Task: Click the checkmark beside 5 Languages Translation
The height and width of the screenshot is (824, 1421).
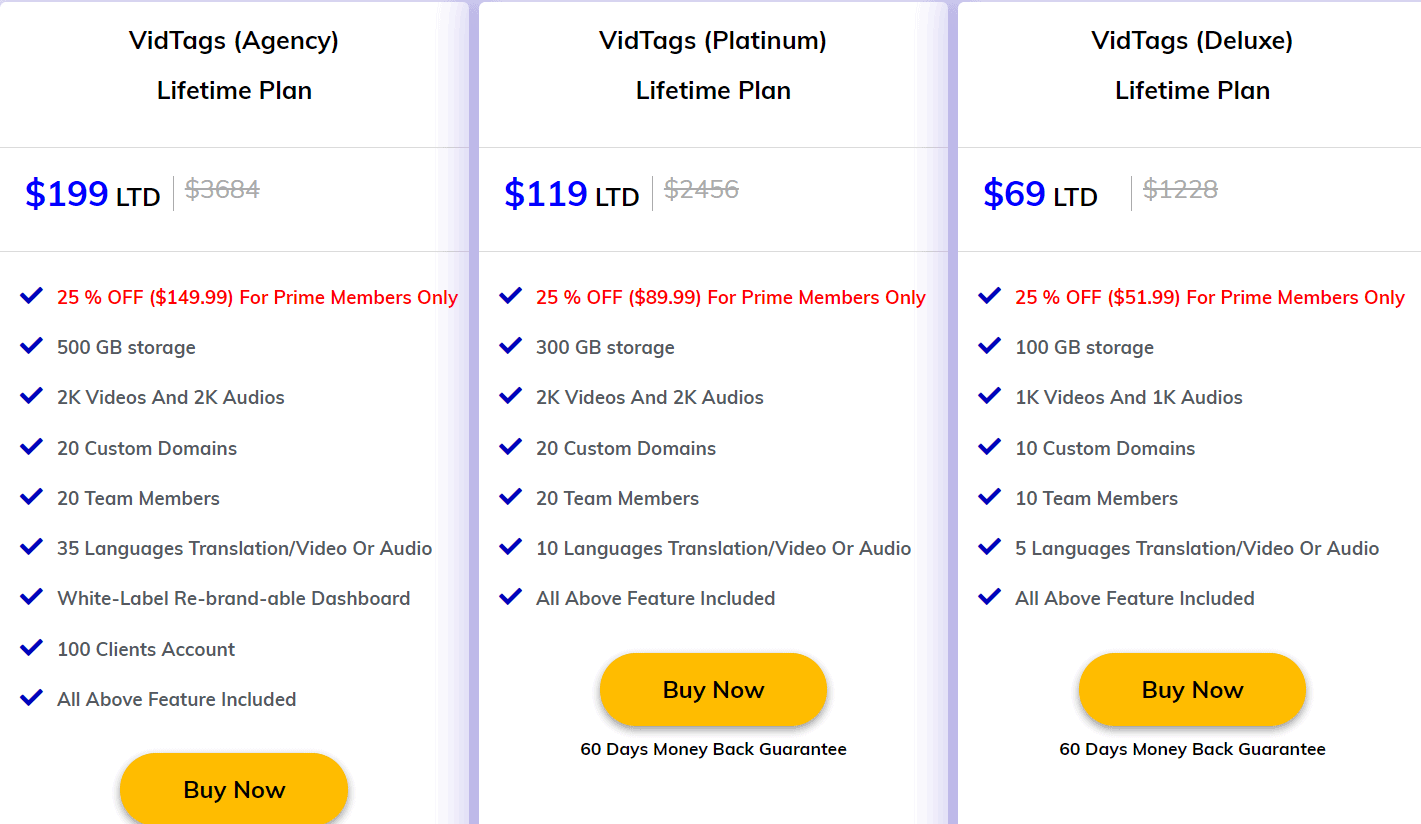Action: point(989,547)
